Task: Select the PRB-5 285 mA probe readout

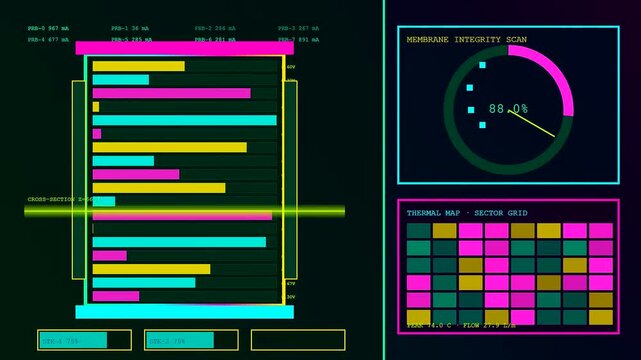Action: tap(132, 40)
